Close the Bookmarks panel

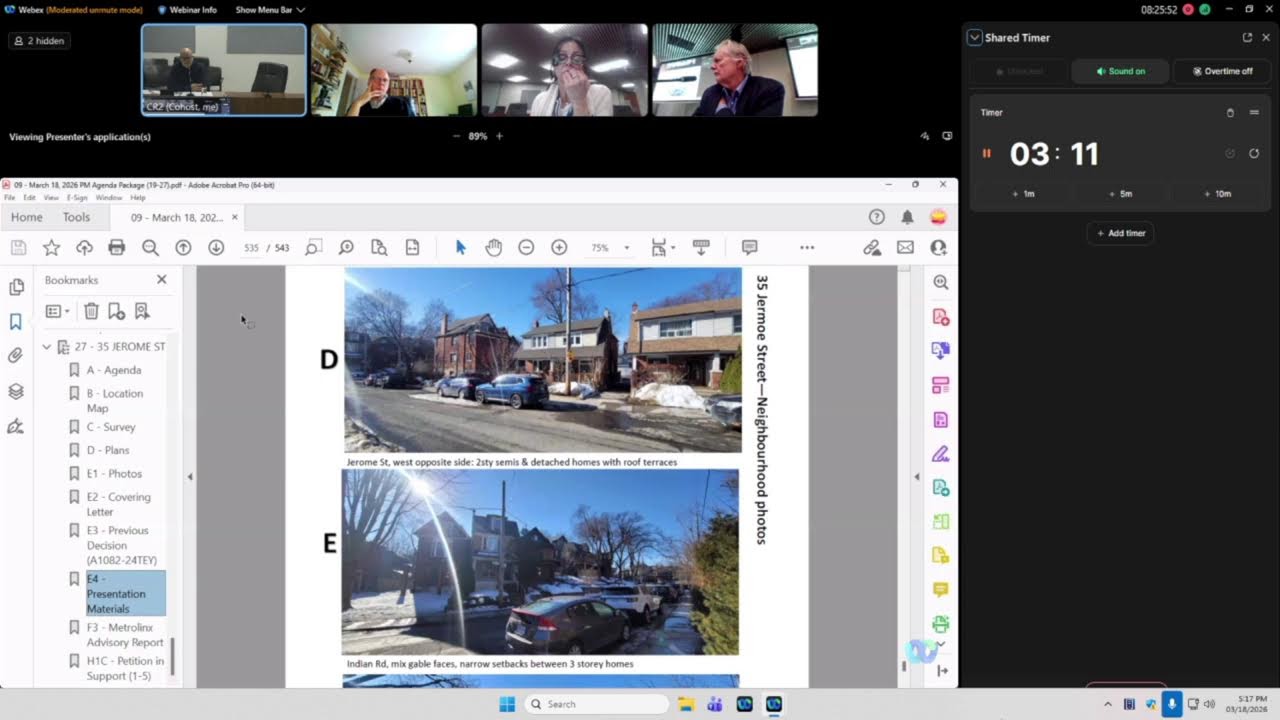tap(162, 280)
